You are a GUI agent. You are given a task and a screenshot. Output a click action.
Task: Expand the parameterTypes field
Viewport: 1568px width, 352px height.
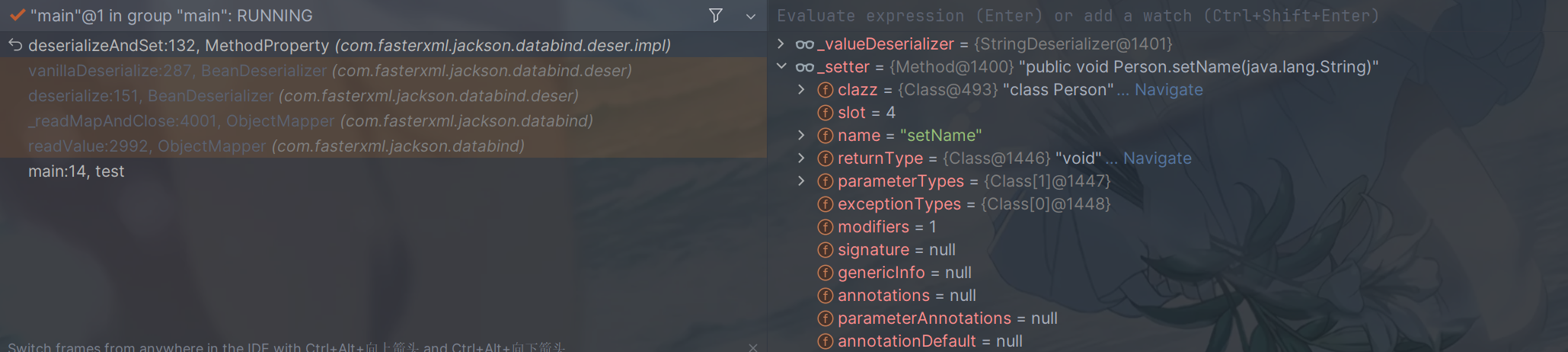click(801, 181)
